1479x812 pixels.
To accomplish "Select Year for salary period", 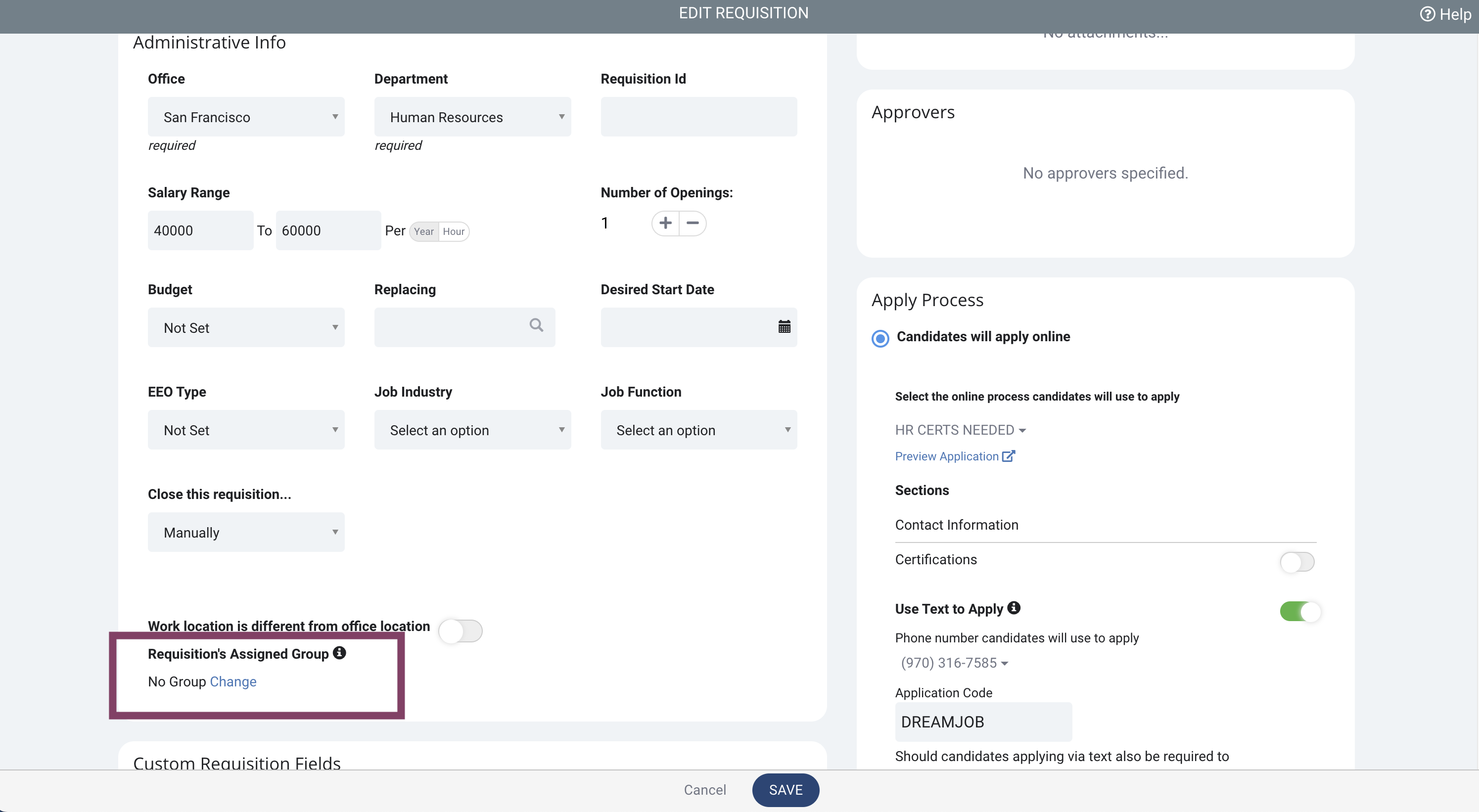I will tap(424, 231).
